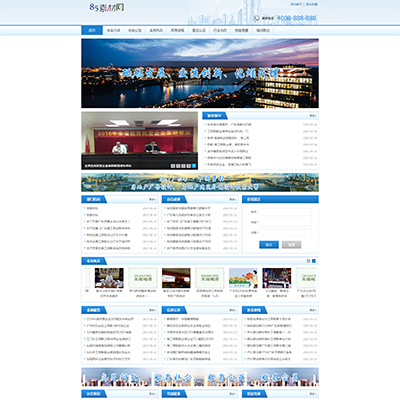Toggle the gray gallery page square

point(308,261)
